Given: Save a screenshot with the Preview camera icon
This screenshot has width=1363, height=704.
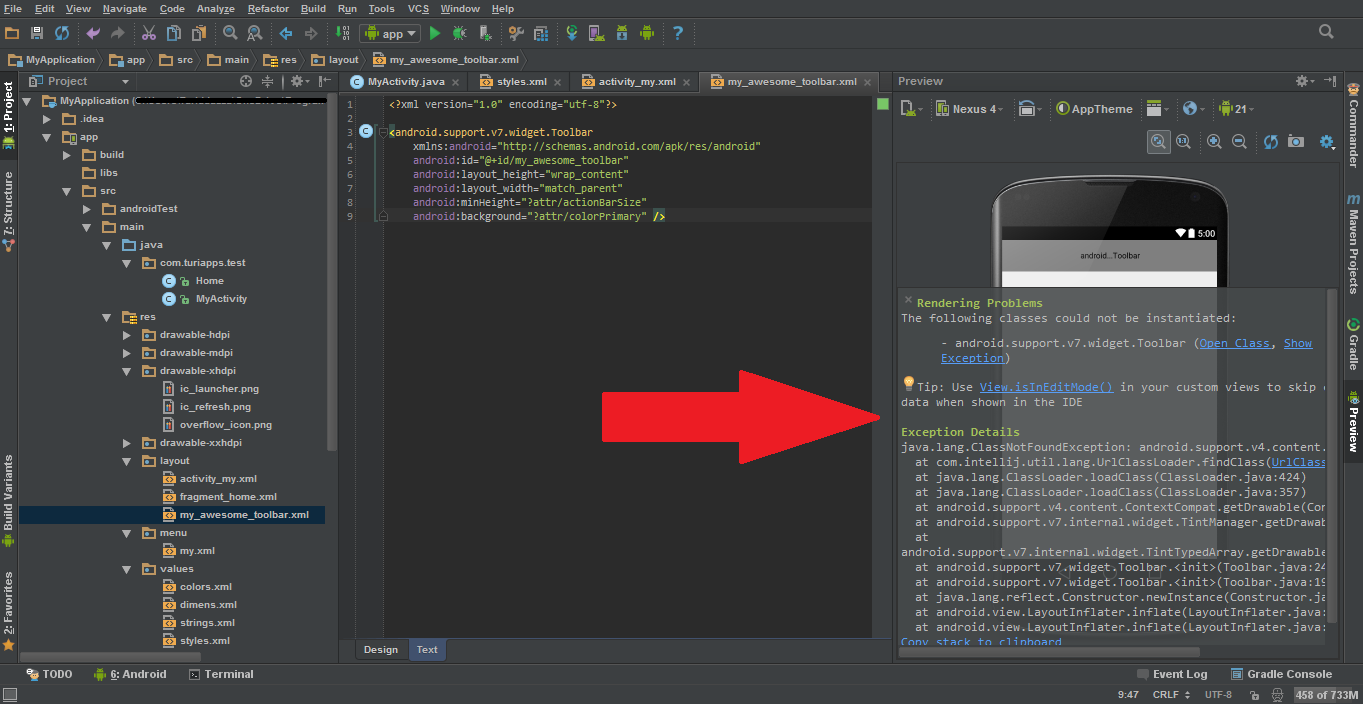Looking at the screenshot, I should [1296, 142].
